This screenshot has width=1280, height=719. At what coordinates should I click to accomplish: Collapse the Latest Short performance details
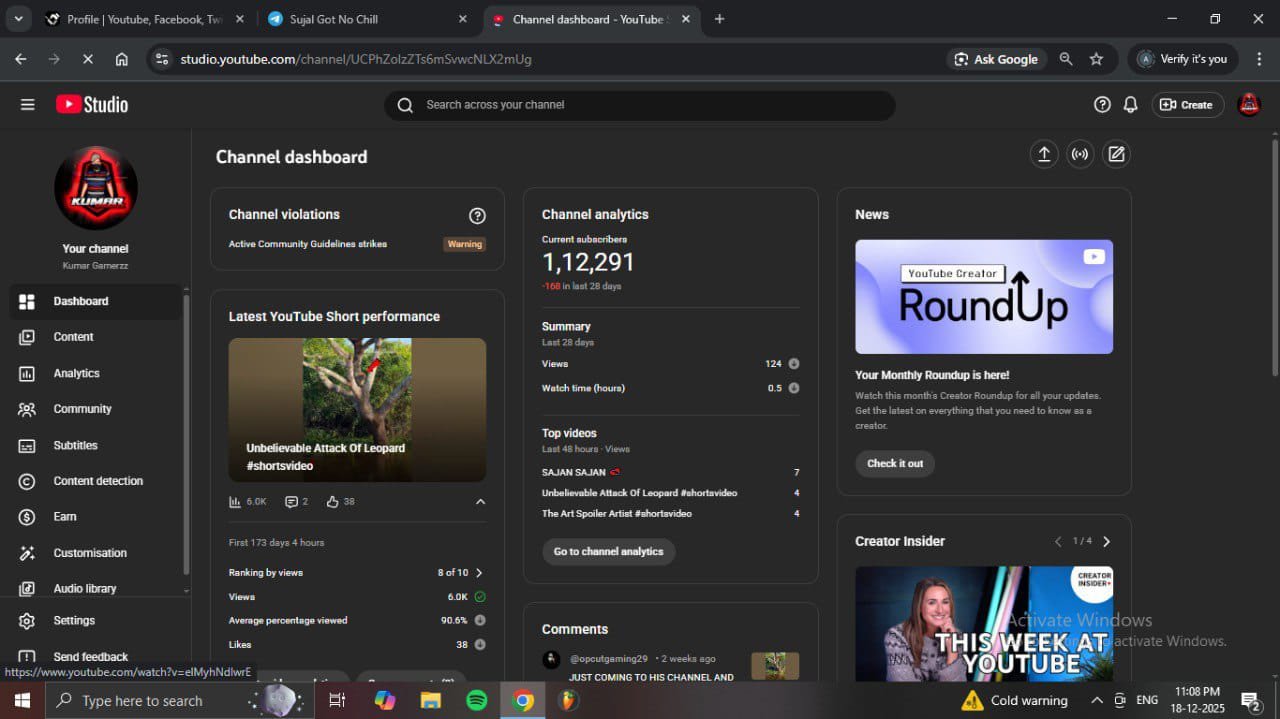pos(480,502)
